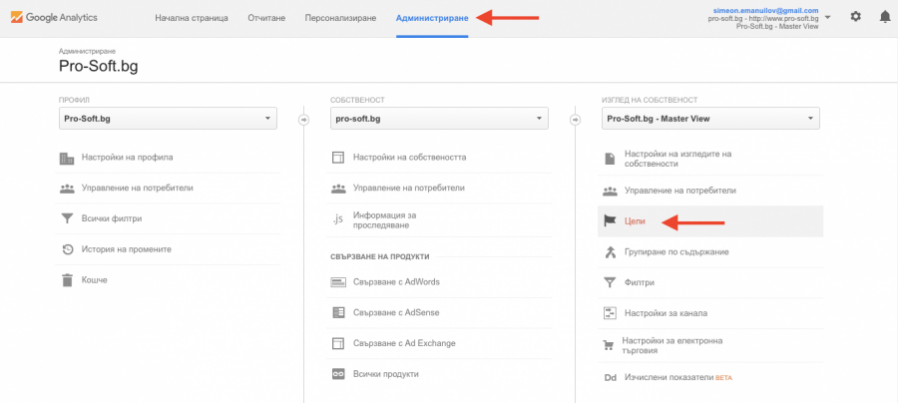
Task: Select the Администриране tab
Action: [432, 18]
